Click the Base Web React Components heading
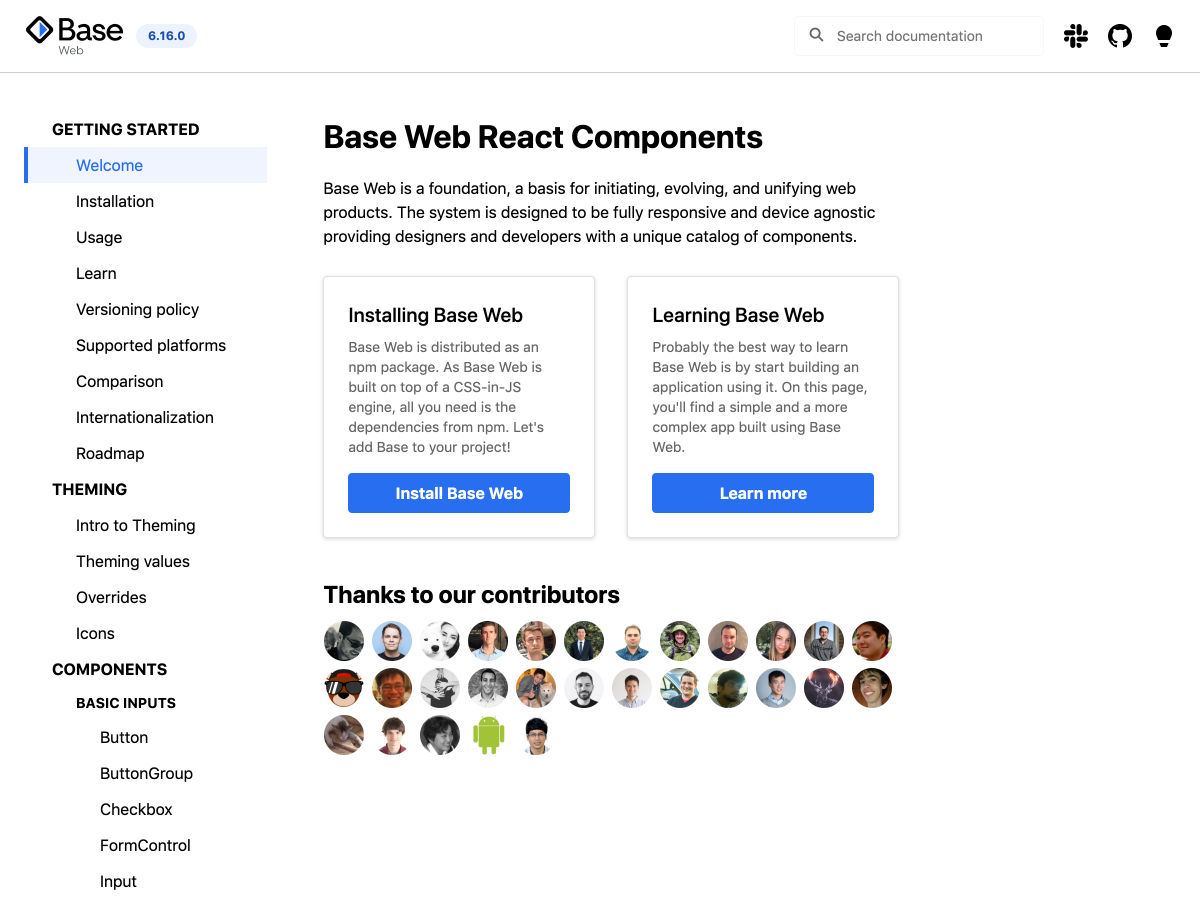This screenshot has height=900, width=1200. tap(543, 137)
